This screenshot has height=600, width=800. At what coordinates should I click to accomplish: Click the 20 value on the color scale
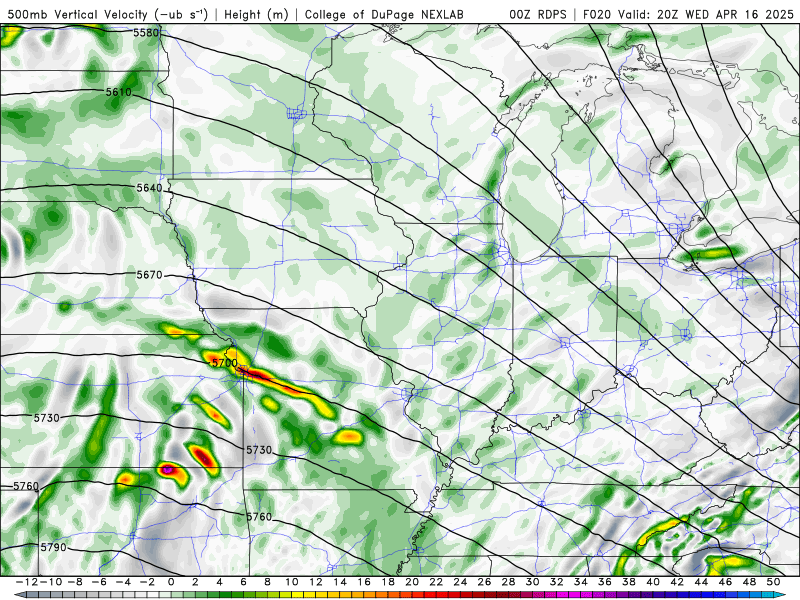[412, 582]
